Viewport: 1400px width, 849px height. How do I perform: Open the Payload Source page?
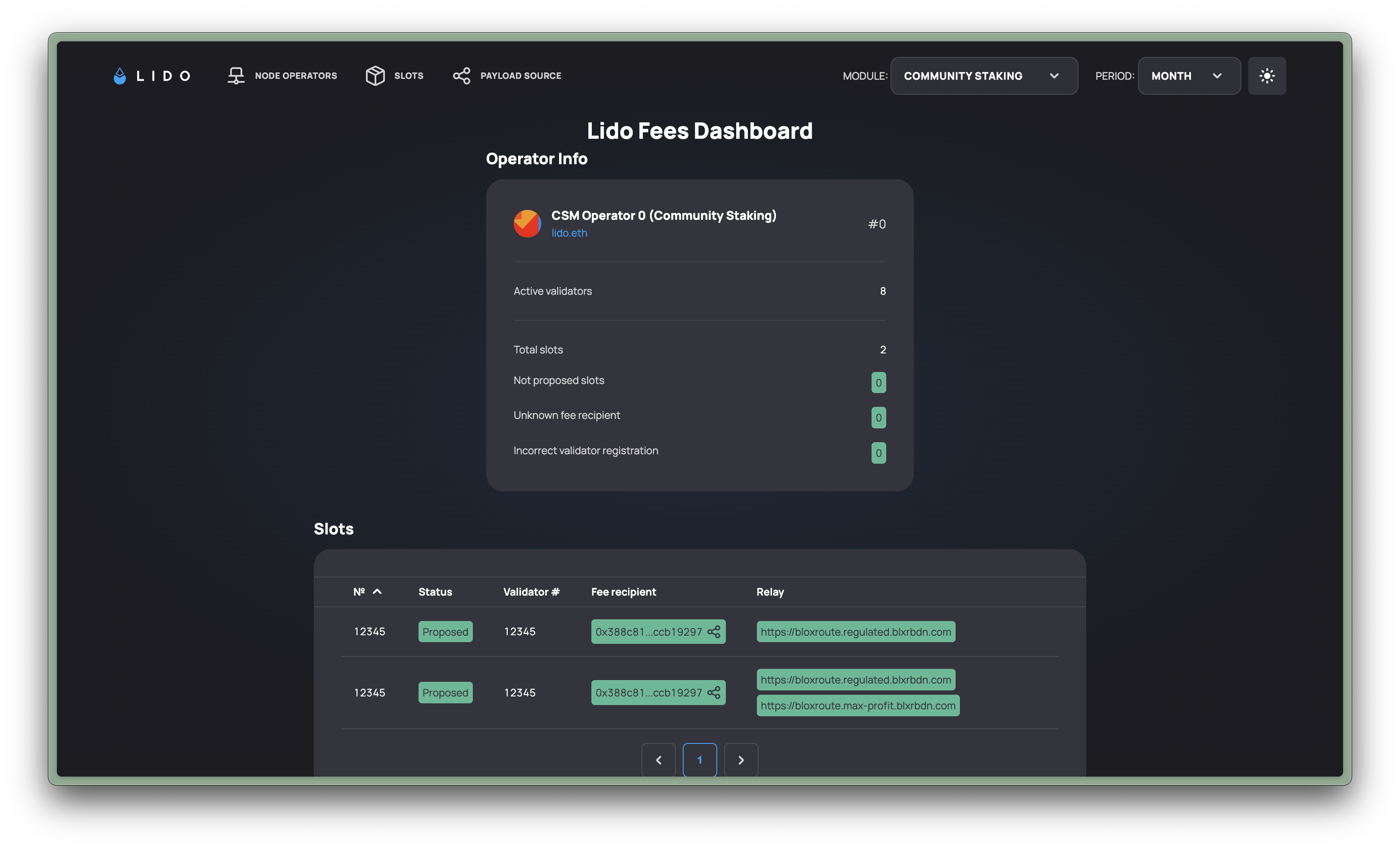[507, 75]
